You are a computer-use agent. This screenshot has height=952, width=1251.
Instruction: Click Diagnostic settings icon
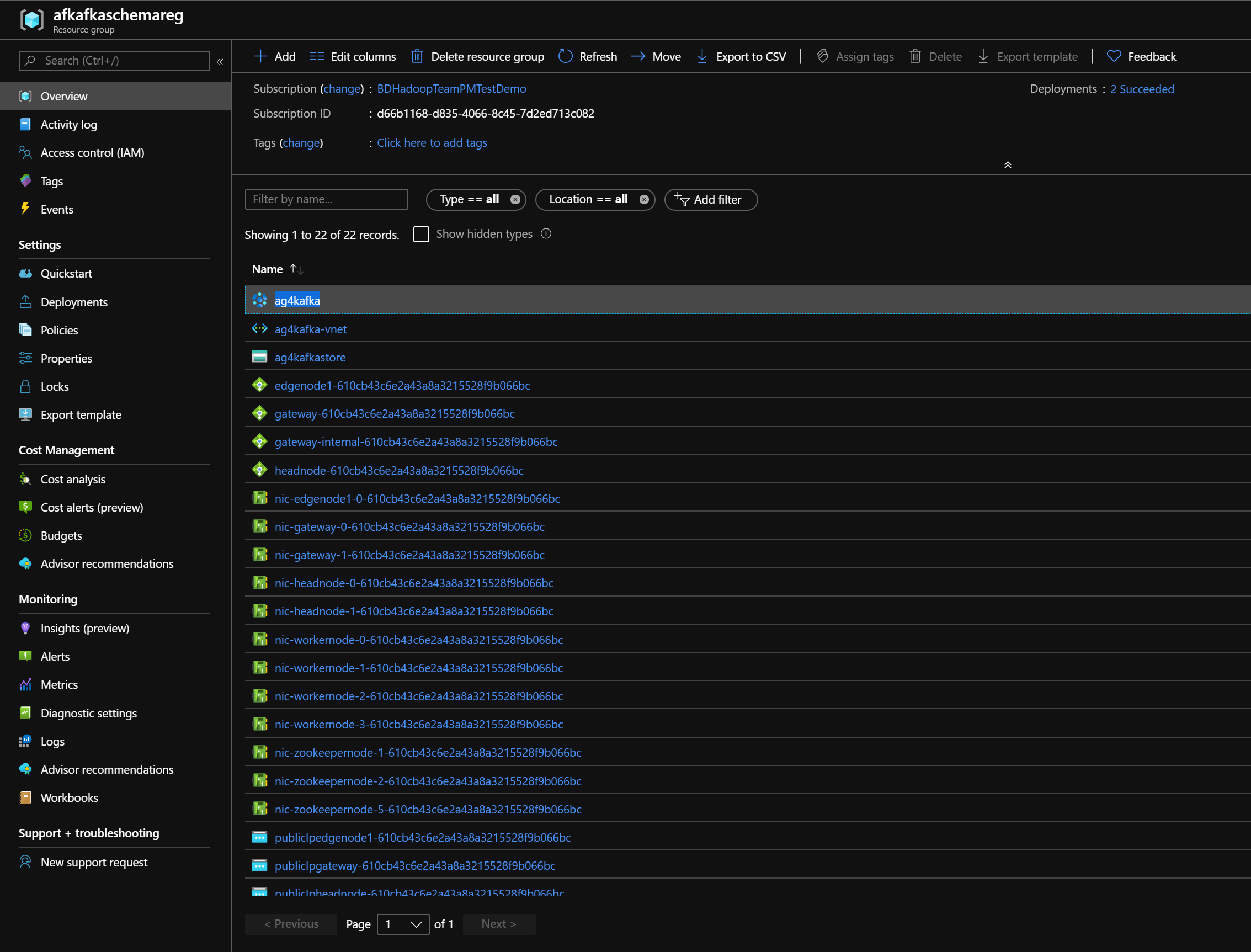[x=25, y=713]
